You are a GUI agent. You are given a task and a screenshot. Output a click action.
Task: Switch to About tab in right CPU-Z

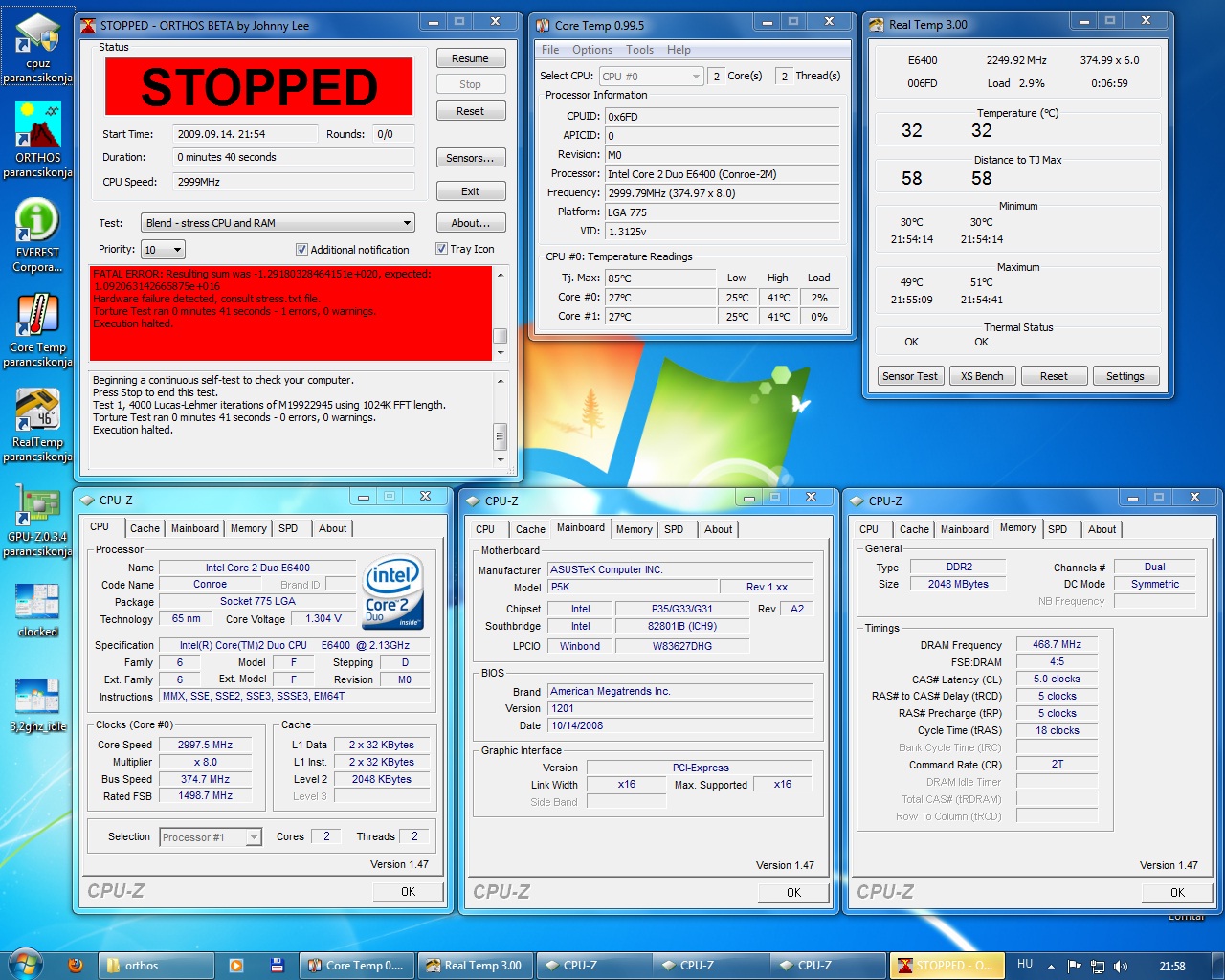point(1102,529)
